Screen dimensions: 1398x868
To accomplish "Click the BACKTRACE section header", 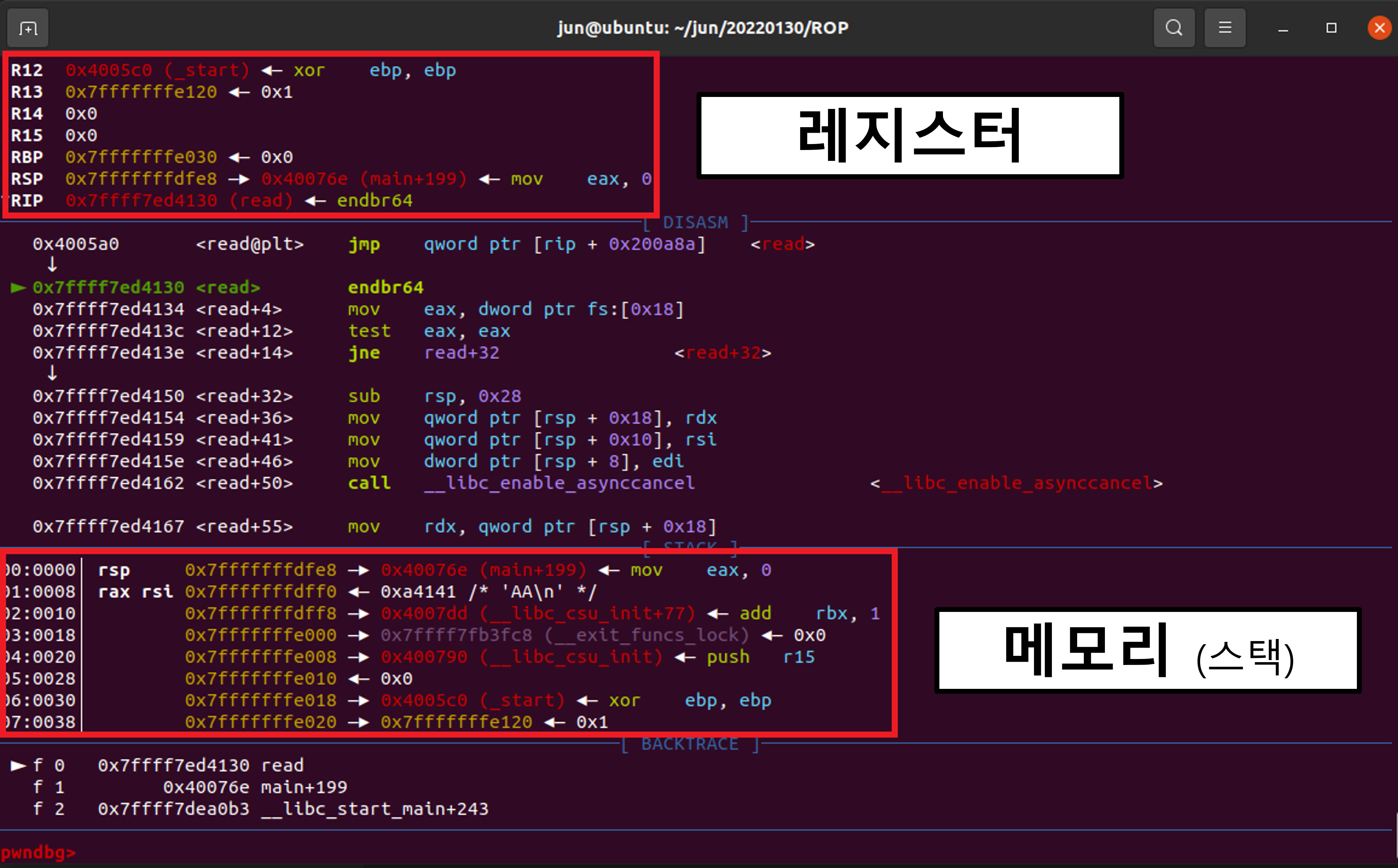I will (689, 744).
